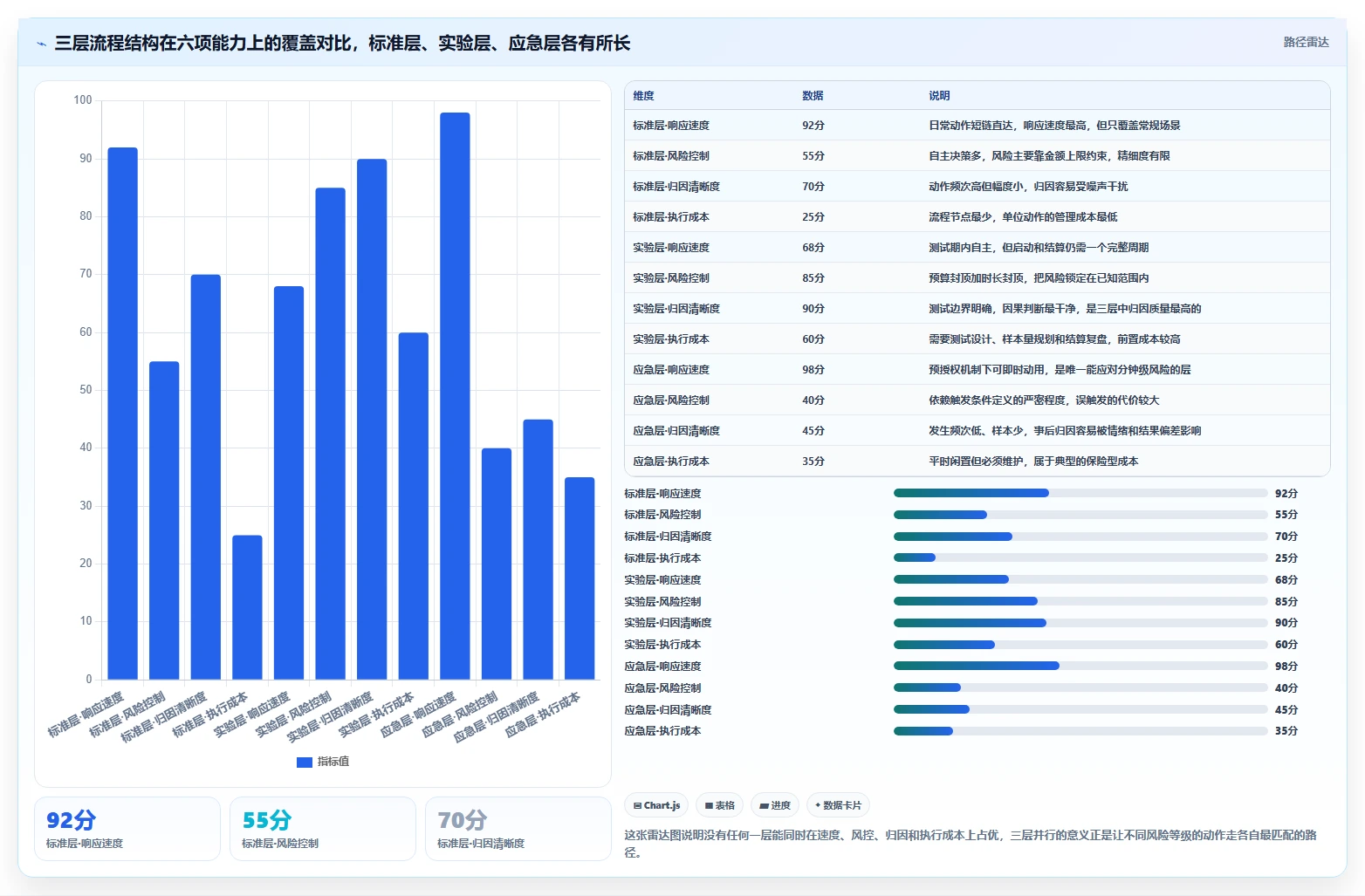
Task: Click the 应急层·执行成本 table cell
Action: 671,462
